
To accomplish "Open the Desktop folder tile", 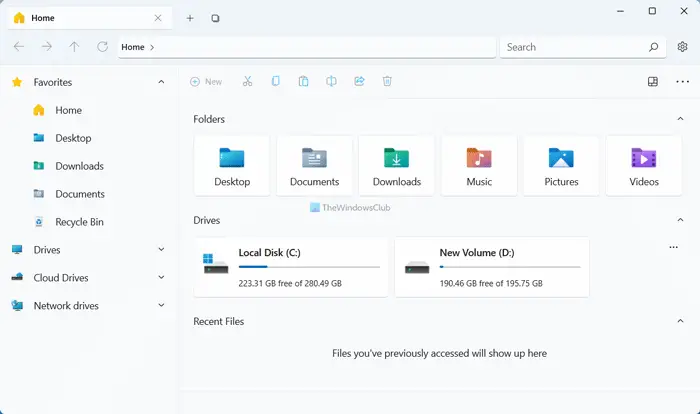I will point(232,166).
